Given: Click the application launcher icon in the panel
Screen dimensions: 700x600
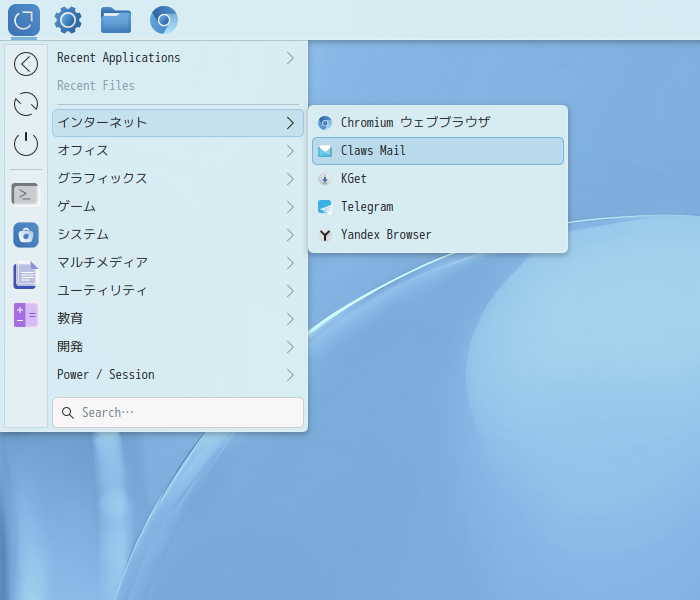Looking at the screenshot, I should click(x=23, y=19).
